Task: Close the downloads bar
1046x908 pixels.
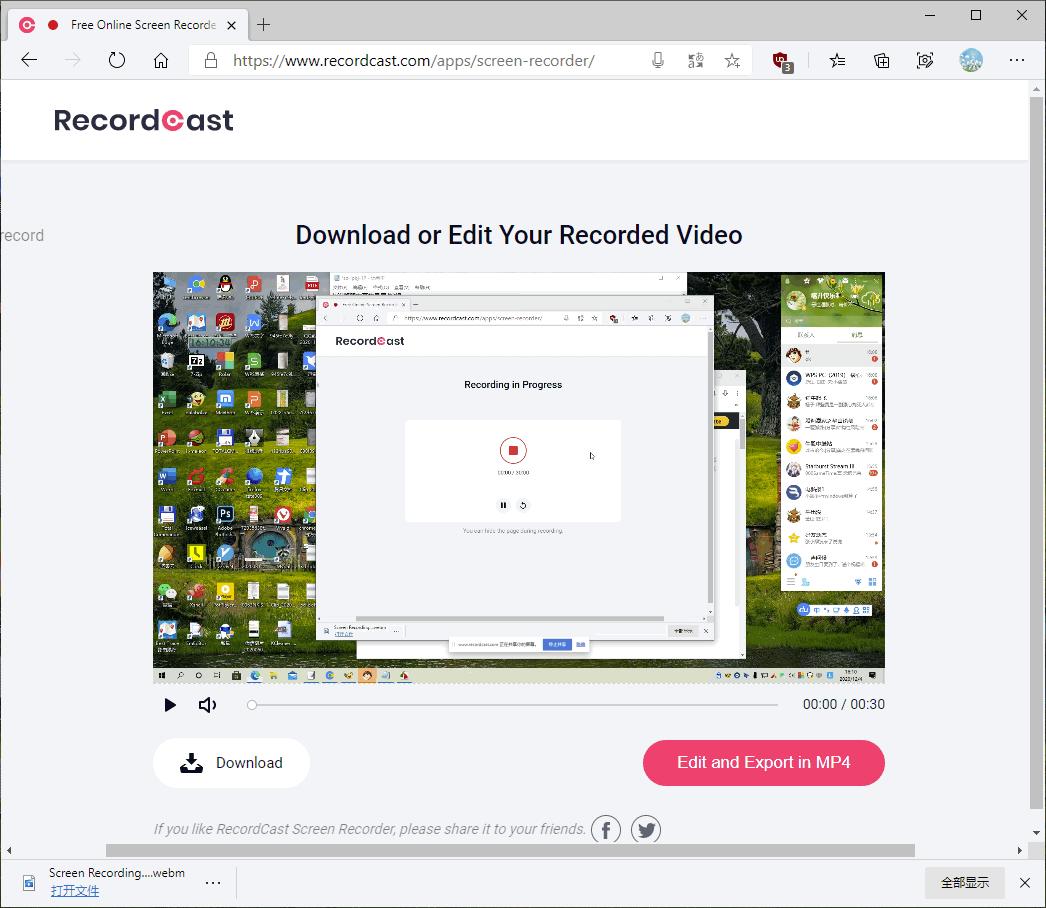Action: (x=1025, y=883)
